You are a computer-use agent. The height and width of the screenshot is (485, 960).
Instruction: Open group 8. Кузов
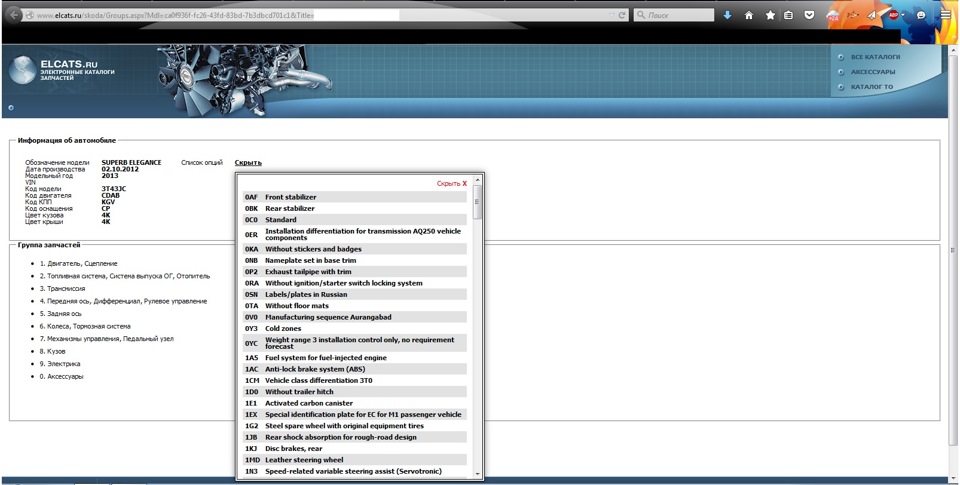(53, 352)
